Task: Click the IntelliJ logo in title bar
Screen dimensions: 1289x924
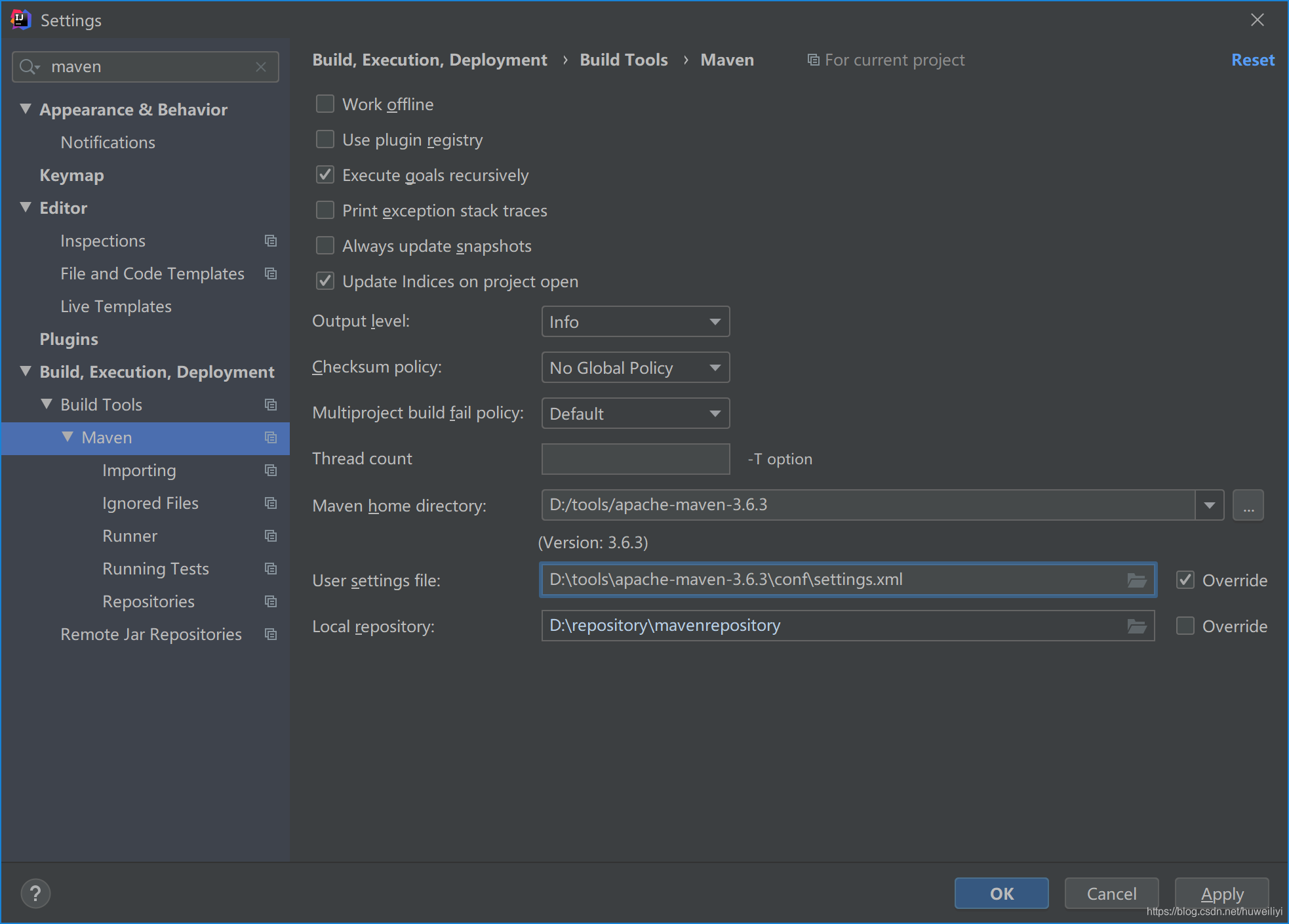Action: tap(21, 20)
